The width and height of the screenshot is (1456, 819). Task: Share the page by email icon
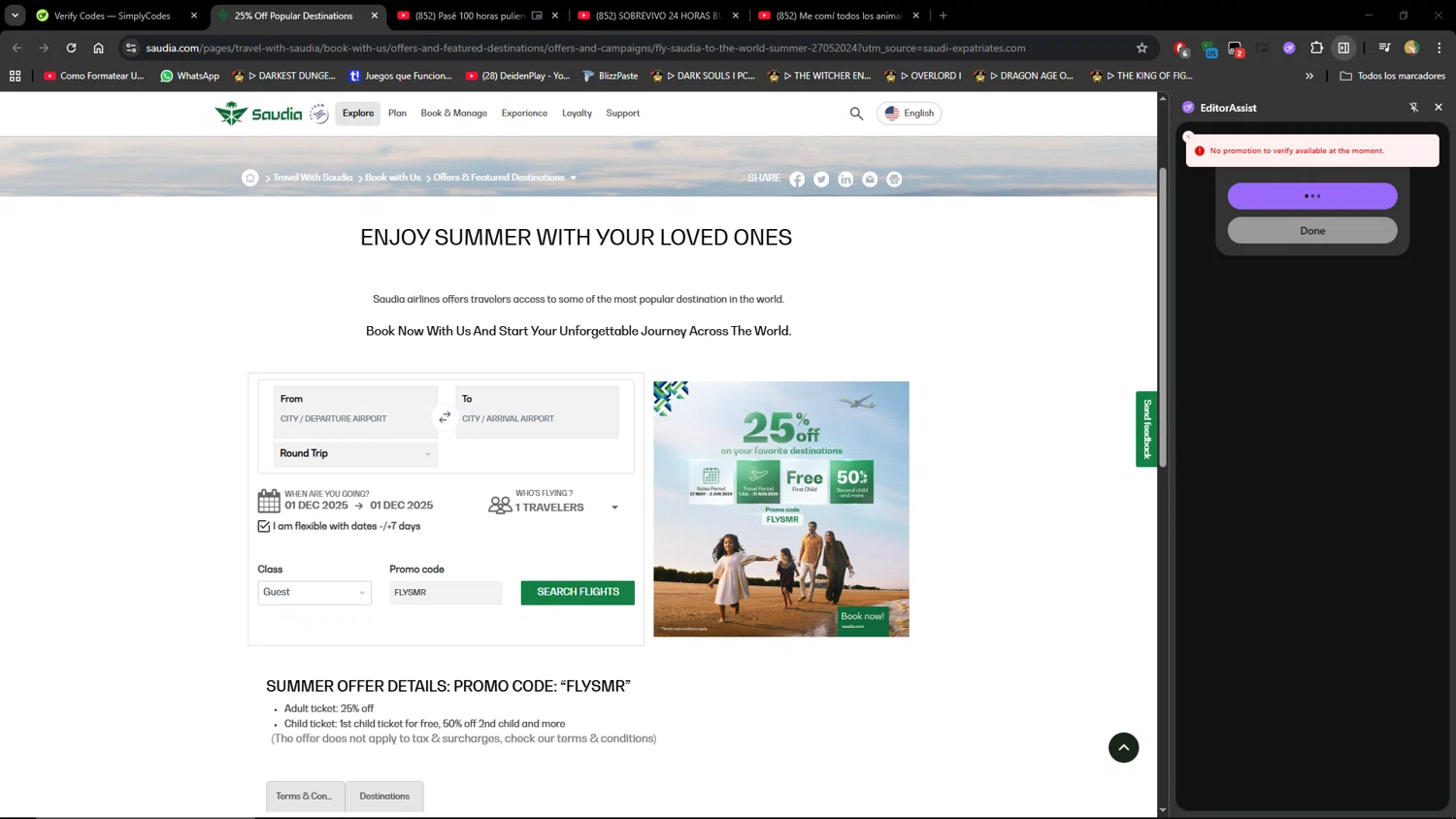tap(870, 180)
